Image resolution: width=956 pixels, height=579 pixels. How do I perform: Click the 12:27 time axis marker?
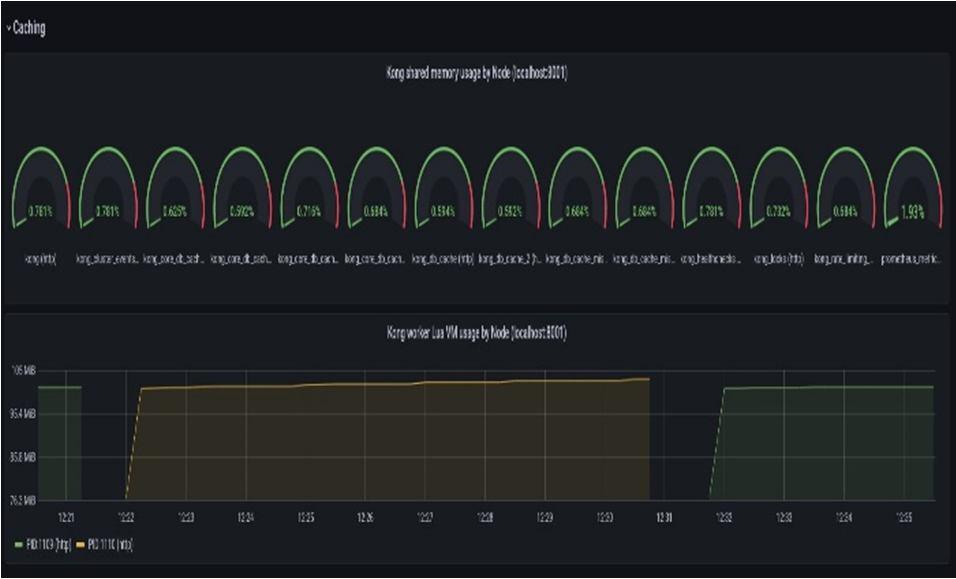pos(425,518)
